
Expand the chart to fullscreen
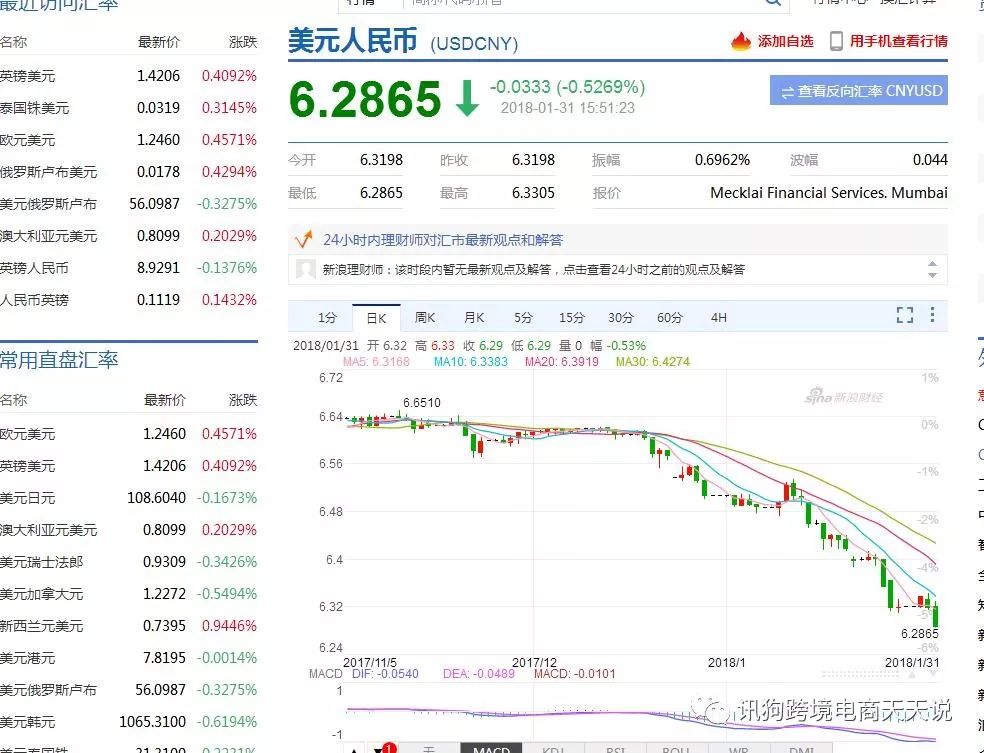tap(904, 316)
